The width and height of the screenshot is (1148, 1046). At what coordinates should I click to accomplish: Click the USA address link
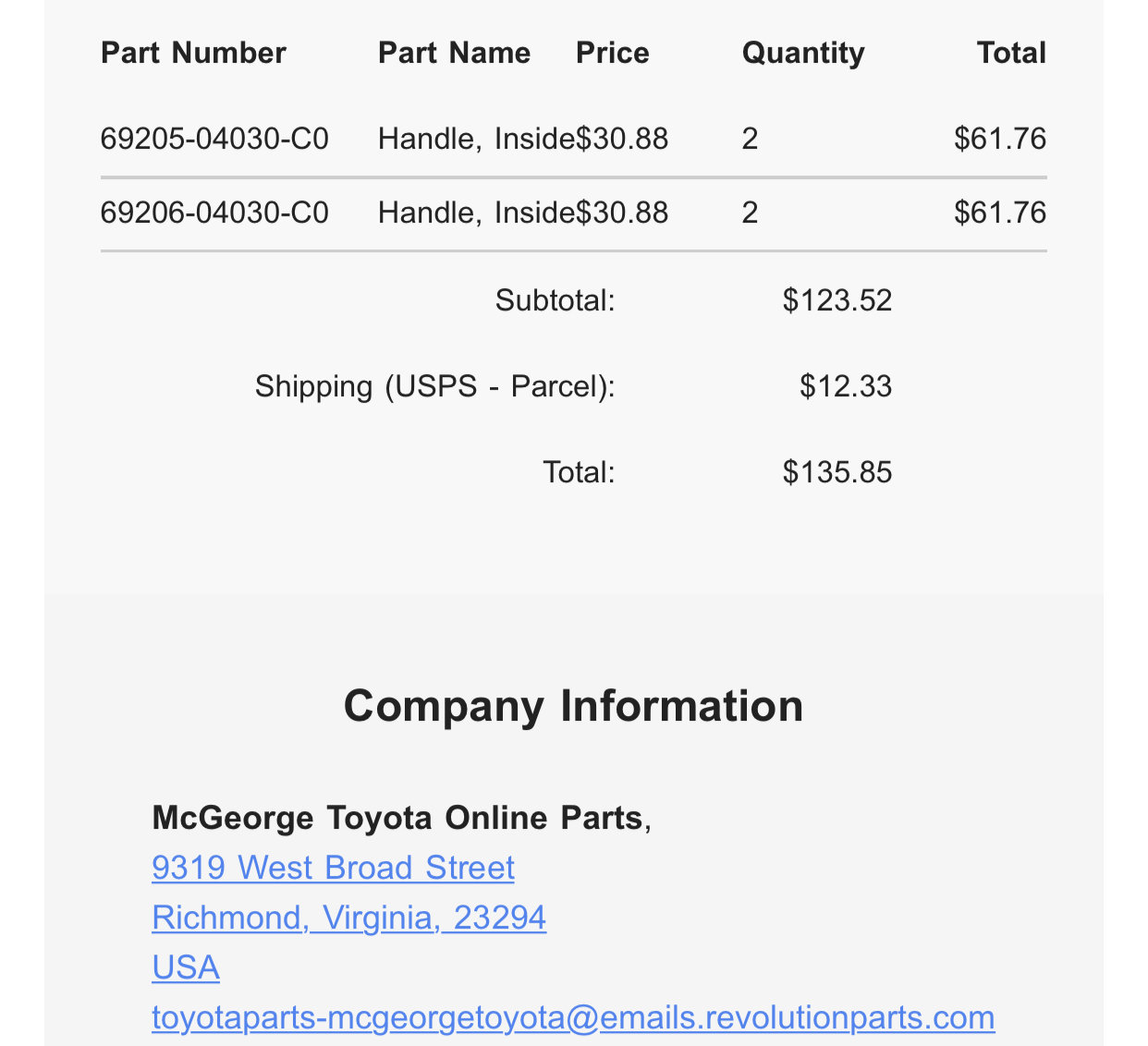click(x=186, y=967)
